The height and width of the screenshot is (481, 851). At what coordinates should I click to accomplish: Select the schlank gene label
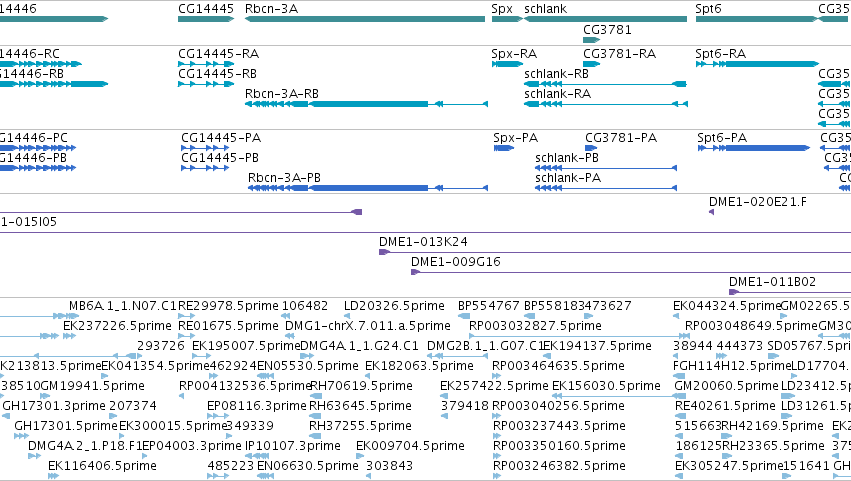[x=545, y=9]
